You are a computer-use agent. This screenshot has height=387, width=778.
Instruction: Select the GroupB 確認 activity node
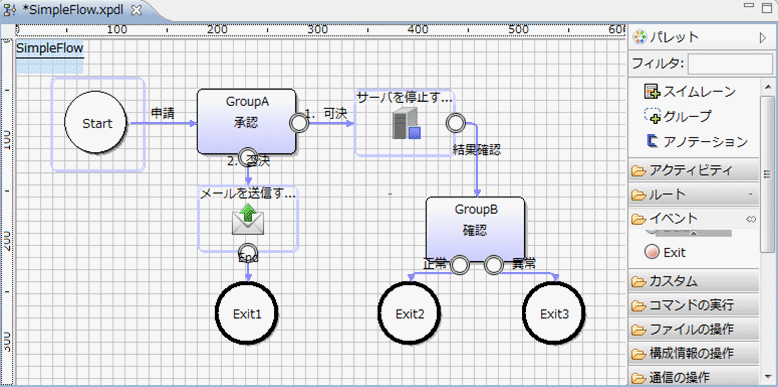point(475,229)
